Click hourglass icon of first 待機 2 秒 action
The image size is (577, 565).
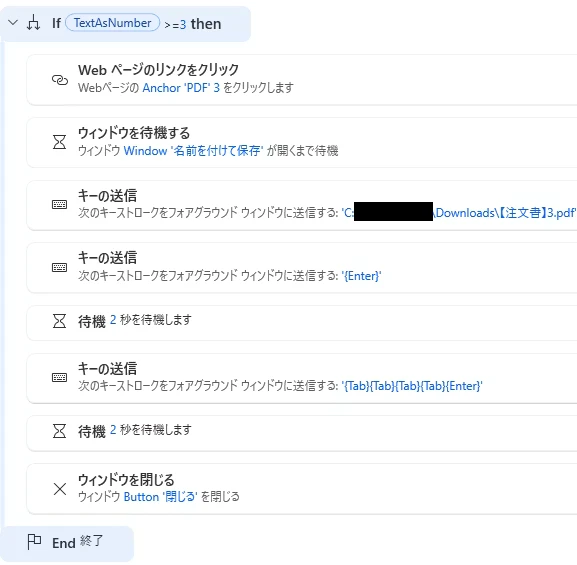tap(60, 321)
